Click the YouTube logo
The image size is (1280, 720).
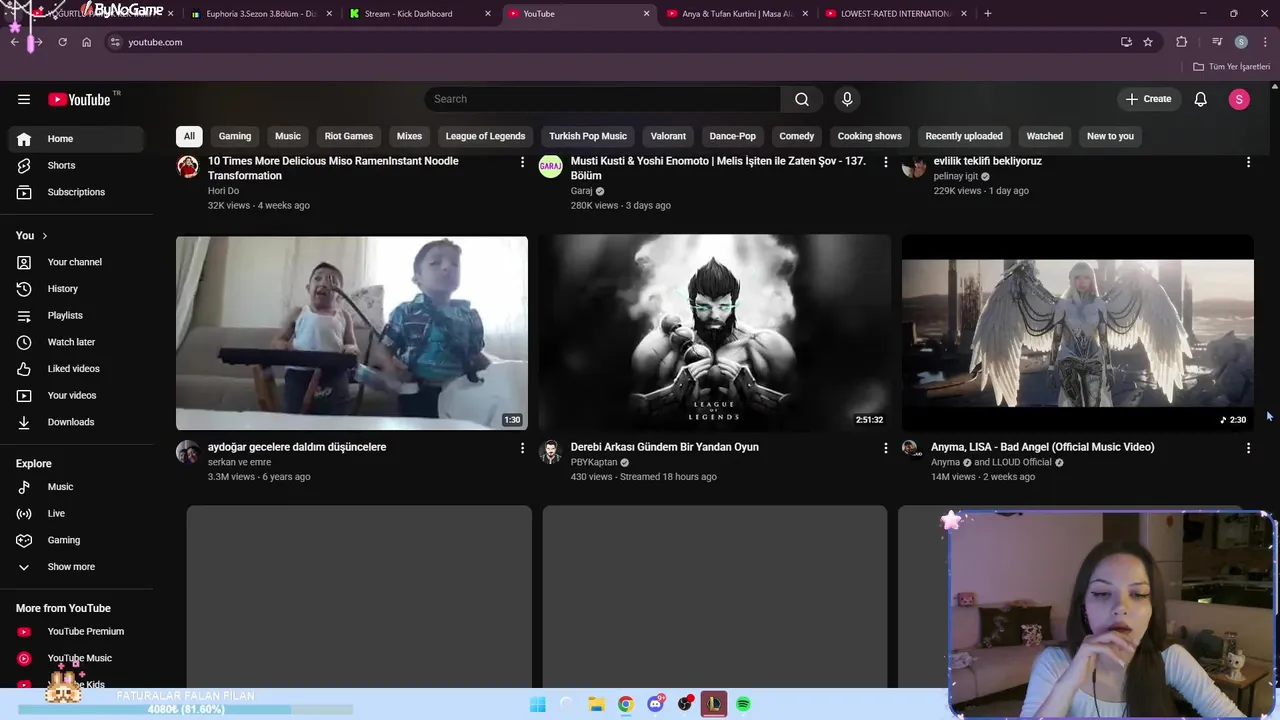[79, 99]
